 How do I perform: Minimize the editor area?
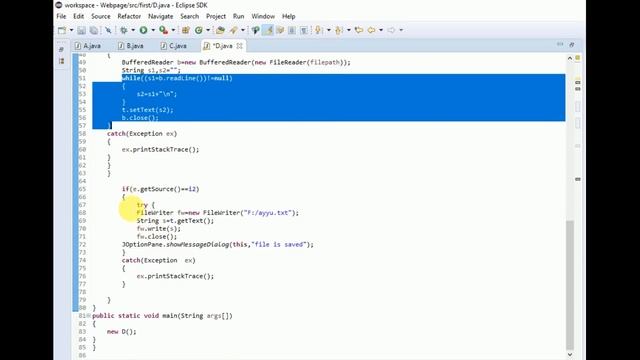point(560,44)
